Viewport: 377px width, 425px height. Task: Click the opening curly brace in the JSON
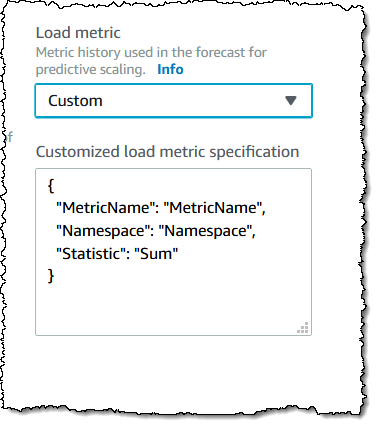point(51,186)
